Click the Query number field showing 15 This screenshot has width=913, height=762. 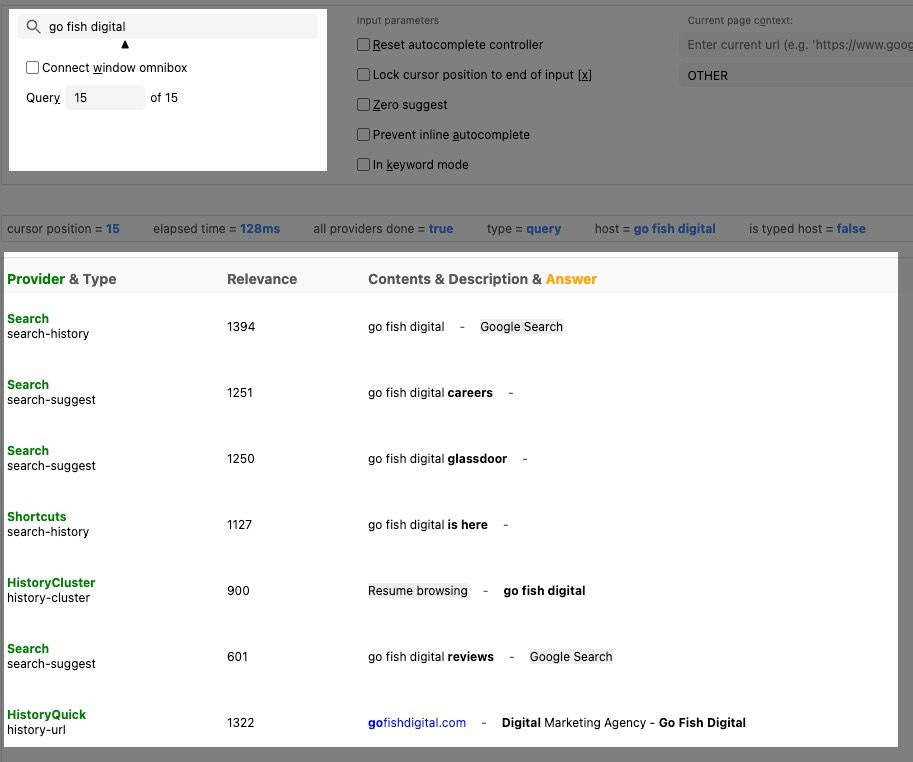105,98
